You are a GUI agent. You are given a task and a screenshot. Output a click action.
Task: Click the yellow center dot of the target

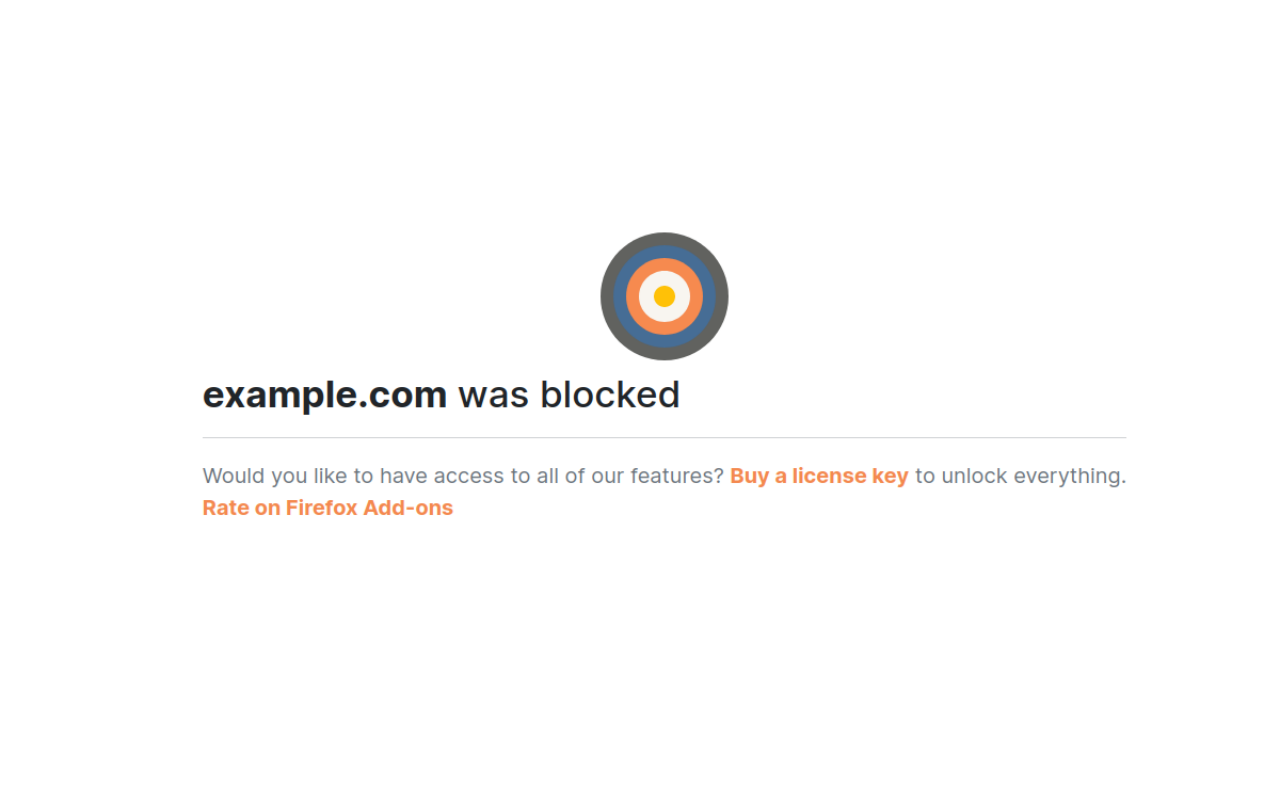coord(664,296)
